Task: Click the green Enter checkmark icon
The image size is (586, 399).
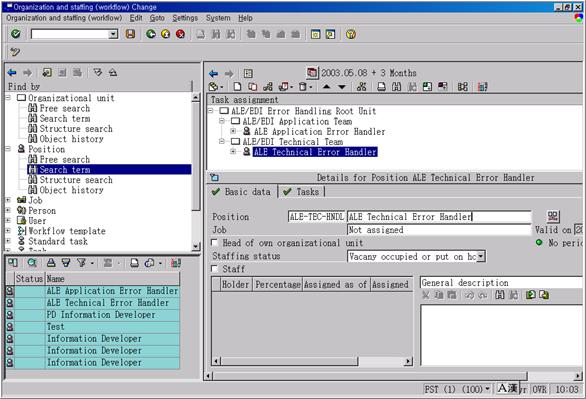Action: 16,34
